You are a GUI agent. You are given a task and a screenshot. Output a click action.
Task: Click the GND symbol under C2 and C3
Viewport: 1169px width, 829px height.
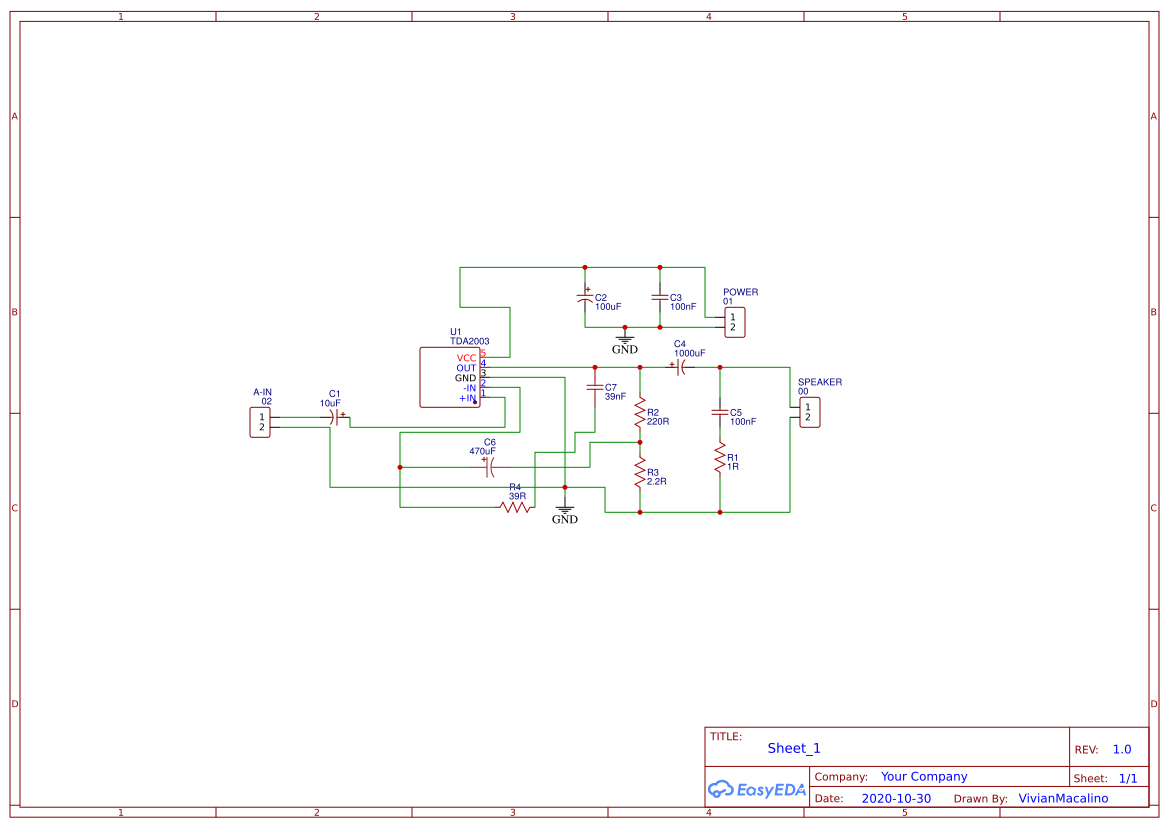(625, 341)
